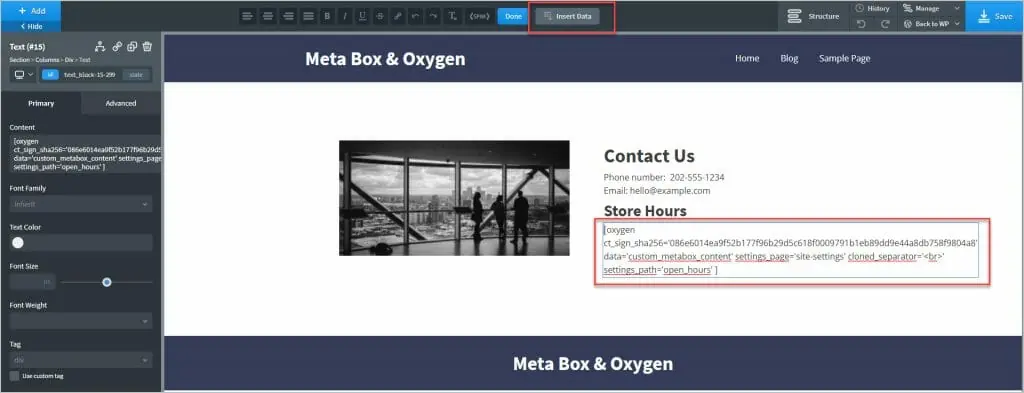Open the state selector
Image resolution: width=1024 pixels, height=393 pixels.
click(136, 75)
